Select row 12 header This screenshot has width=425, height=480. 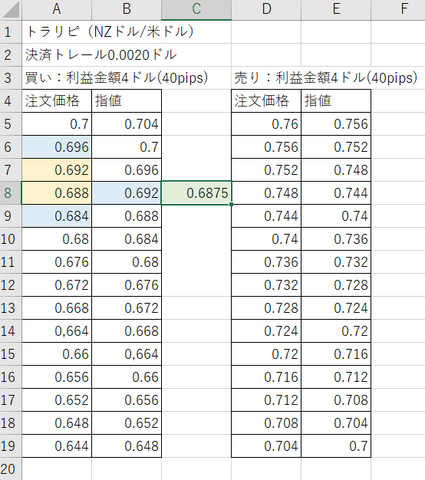(11, 285)
